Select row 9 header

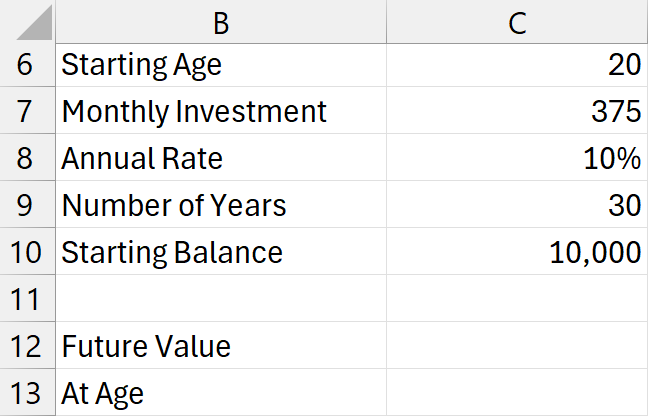pos(26,205)
